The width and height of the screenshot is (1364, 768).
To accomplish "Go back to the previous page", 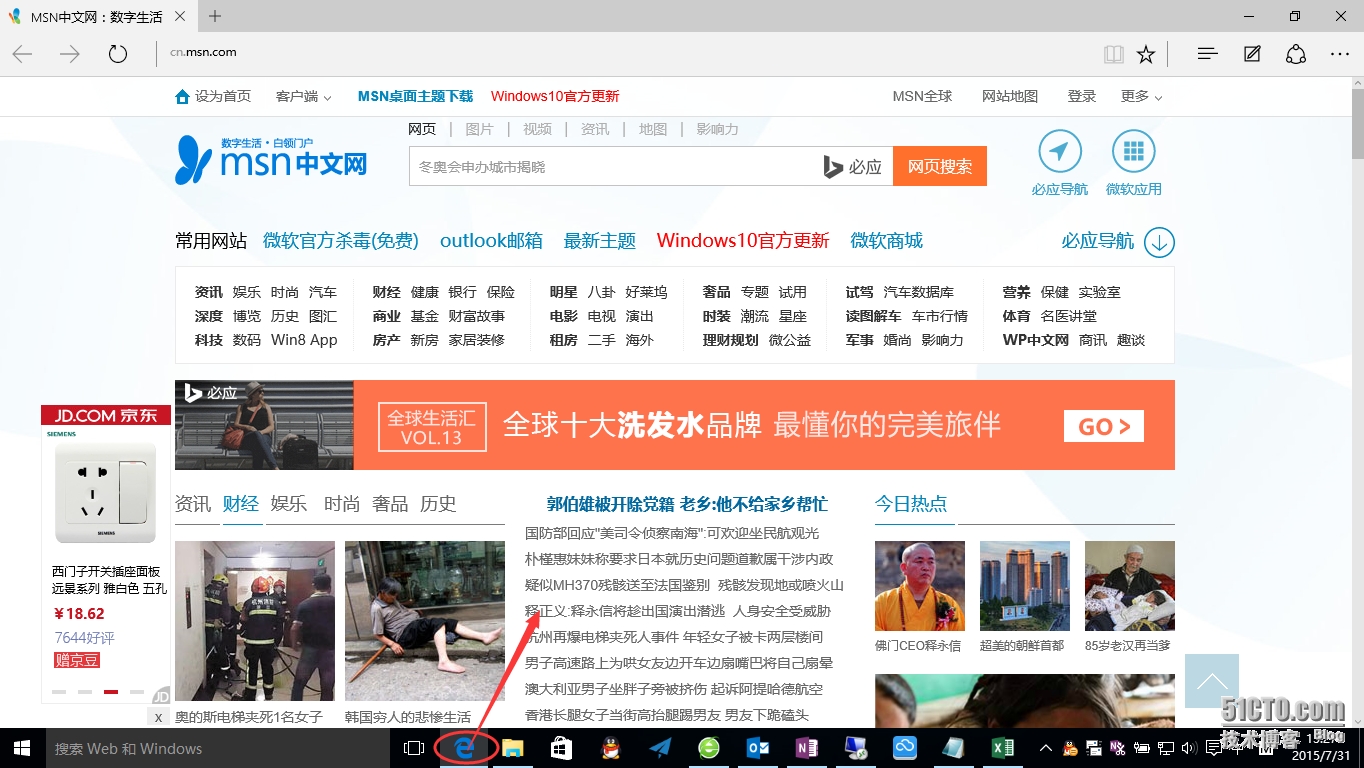I will click(x=22, y=54).
